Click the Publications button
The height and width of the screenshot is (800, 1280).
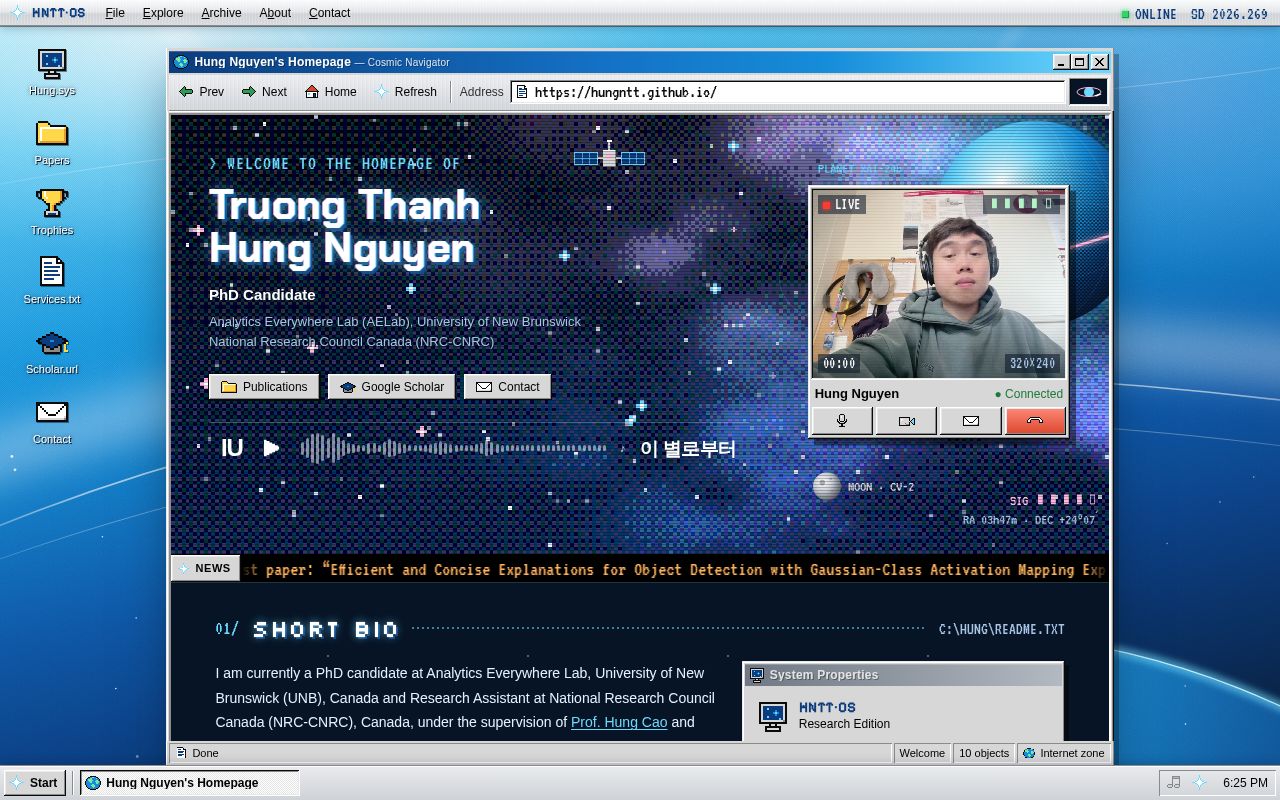(x=264, y=387)
